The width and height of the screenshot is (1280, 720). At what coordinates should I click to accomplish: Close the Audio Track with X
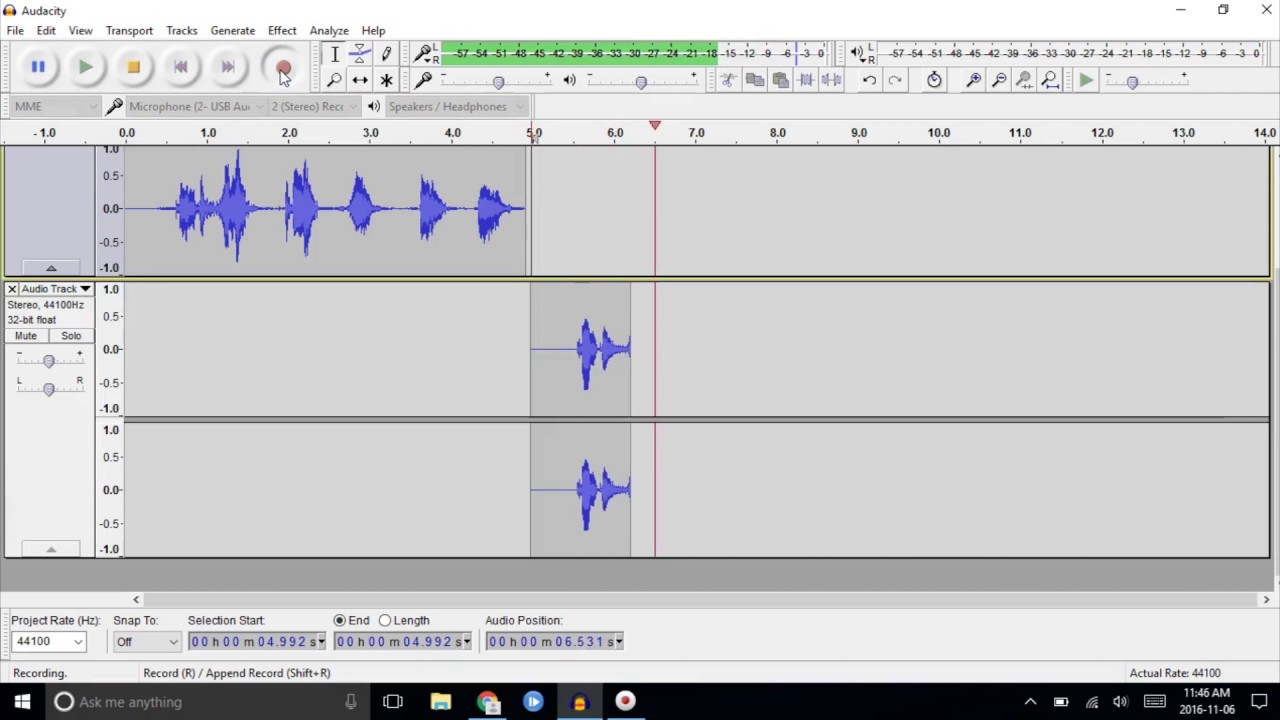12,289
